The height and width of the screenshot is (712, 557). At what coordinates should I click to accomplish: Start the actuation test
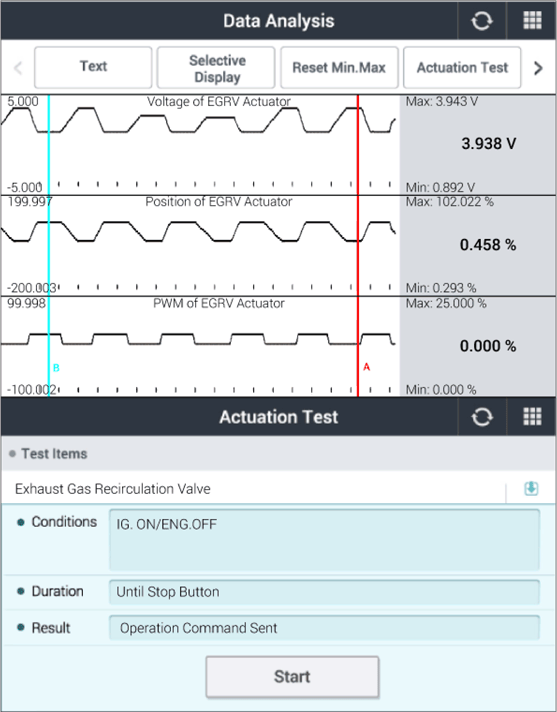coord(292,677)
